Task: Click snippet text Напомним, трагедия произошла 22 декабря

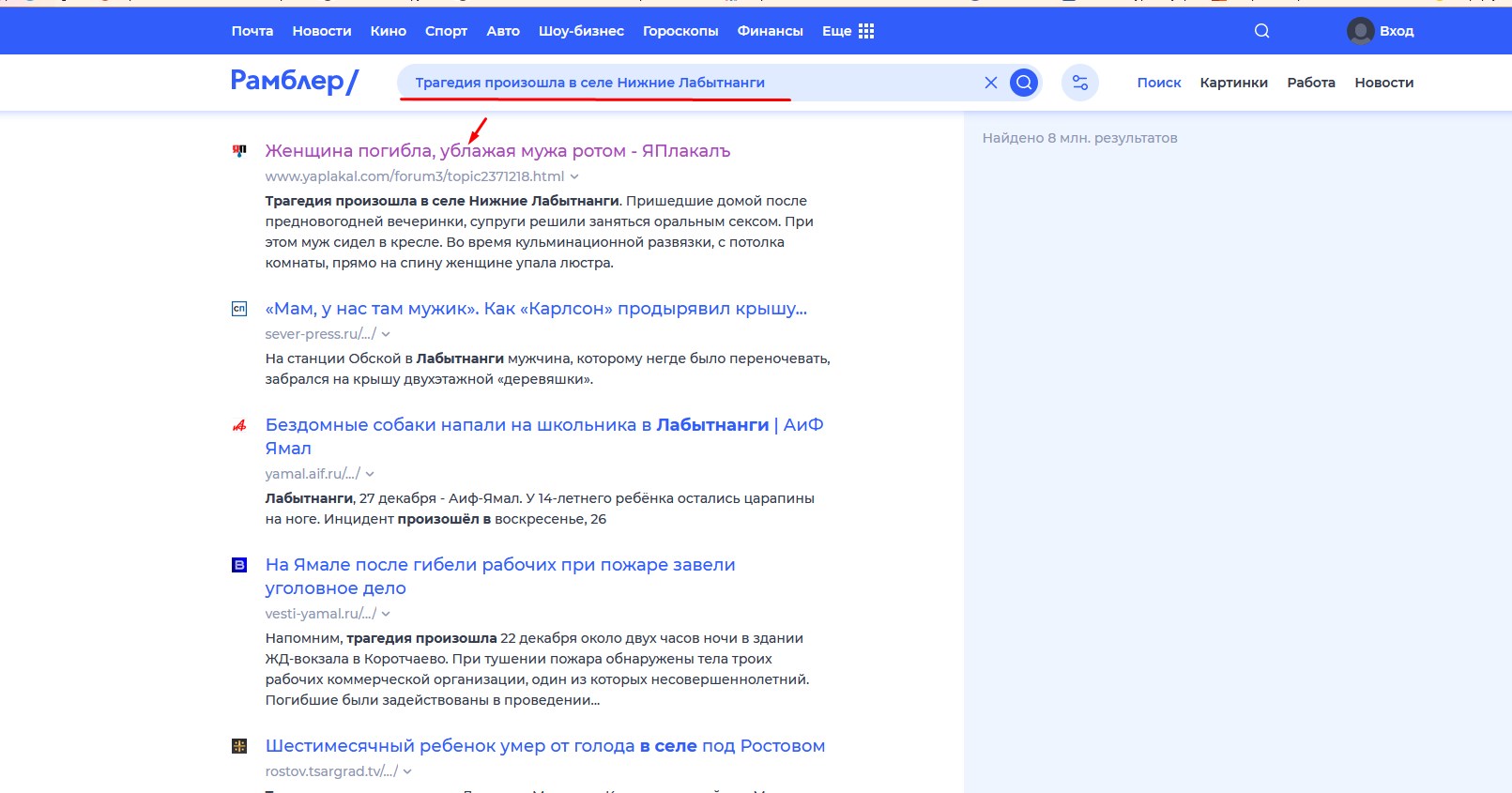Action: (x=538, y=669)
